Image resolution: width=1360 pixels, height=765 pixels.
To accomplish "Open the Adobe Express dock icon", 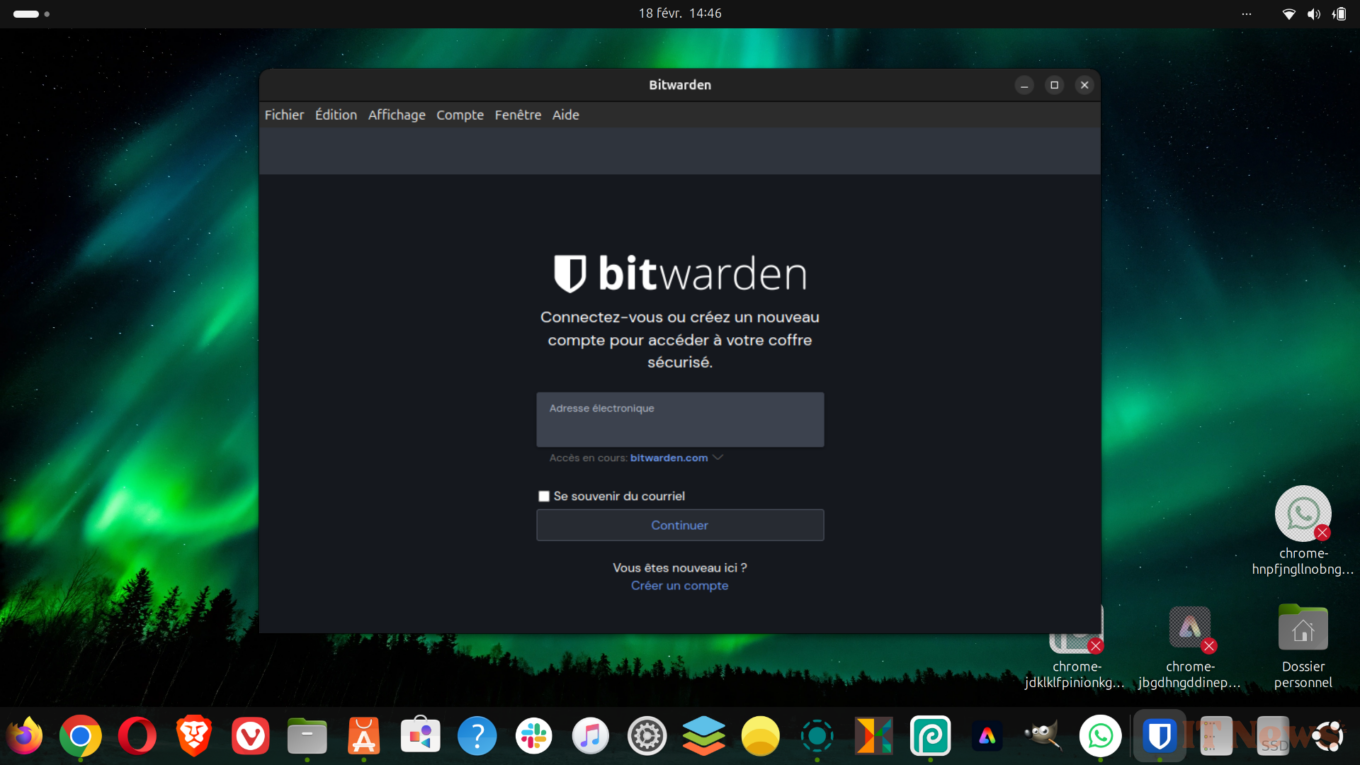I will point(987,737).
